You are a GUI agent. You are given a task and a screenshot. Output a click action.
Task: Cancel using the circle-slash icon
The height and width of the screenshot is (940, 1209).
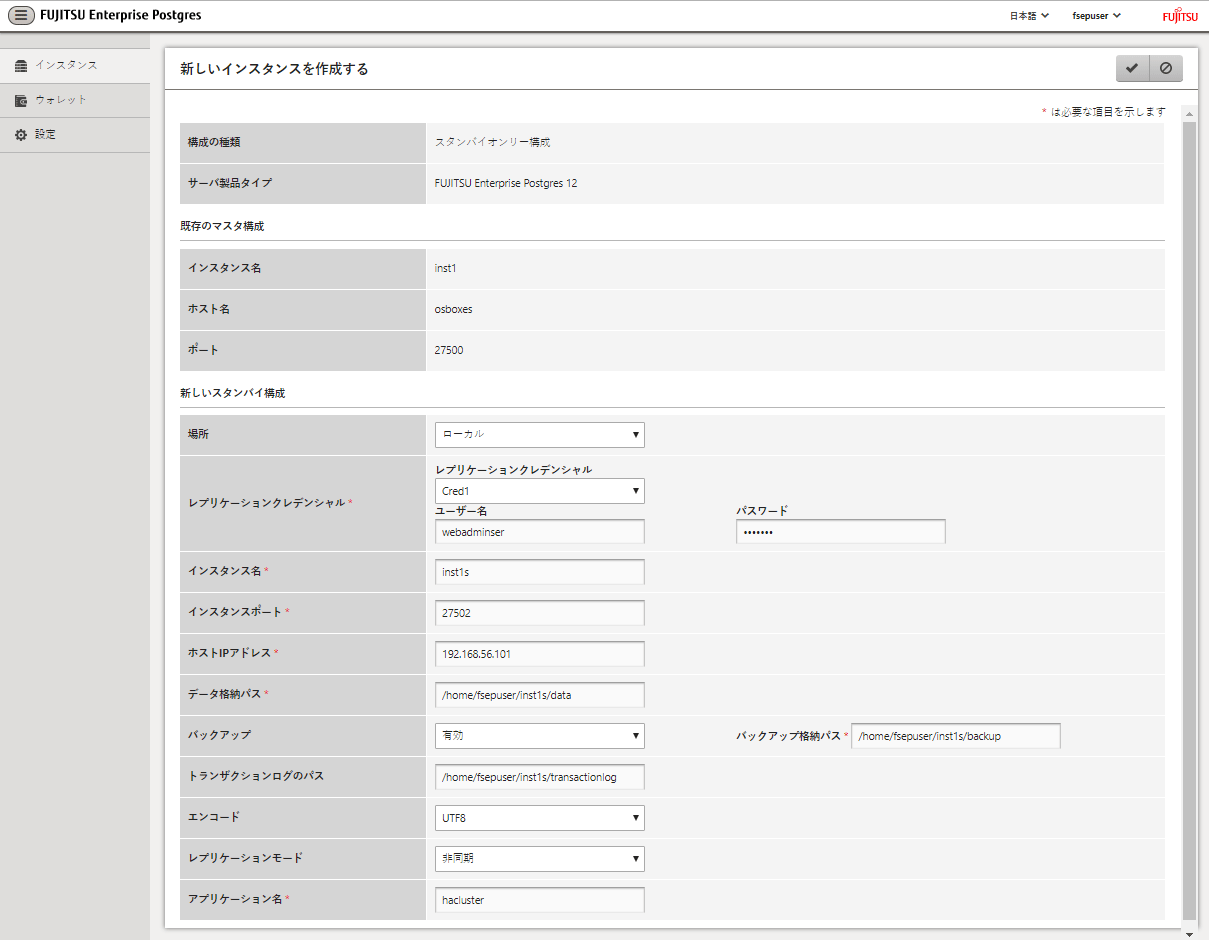(x=1165, y=68)
